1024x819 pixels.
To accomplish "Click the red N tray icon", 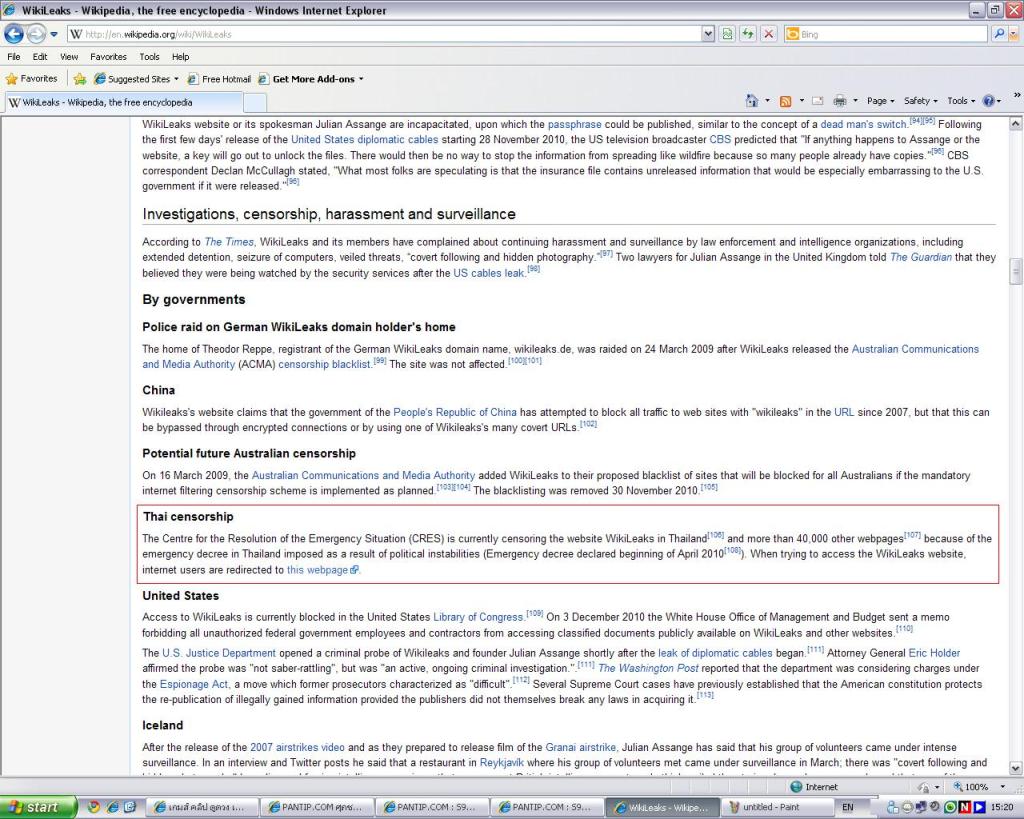I will pyautogui.click(x=965, y=807).
